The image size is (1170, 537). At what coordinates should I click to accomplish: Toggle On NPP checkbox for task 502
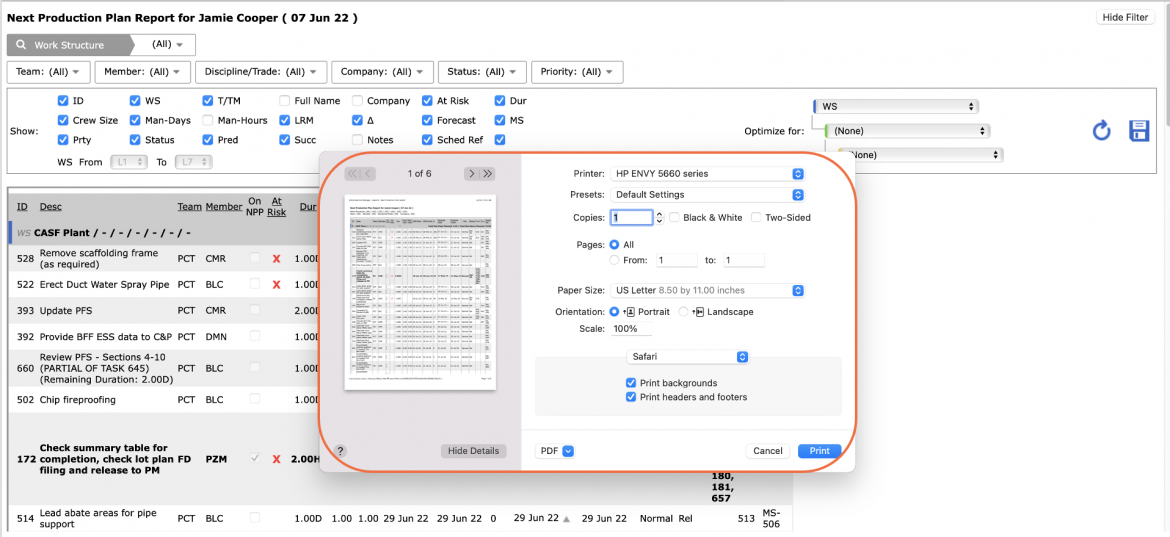[255, 400]
